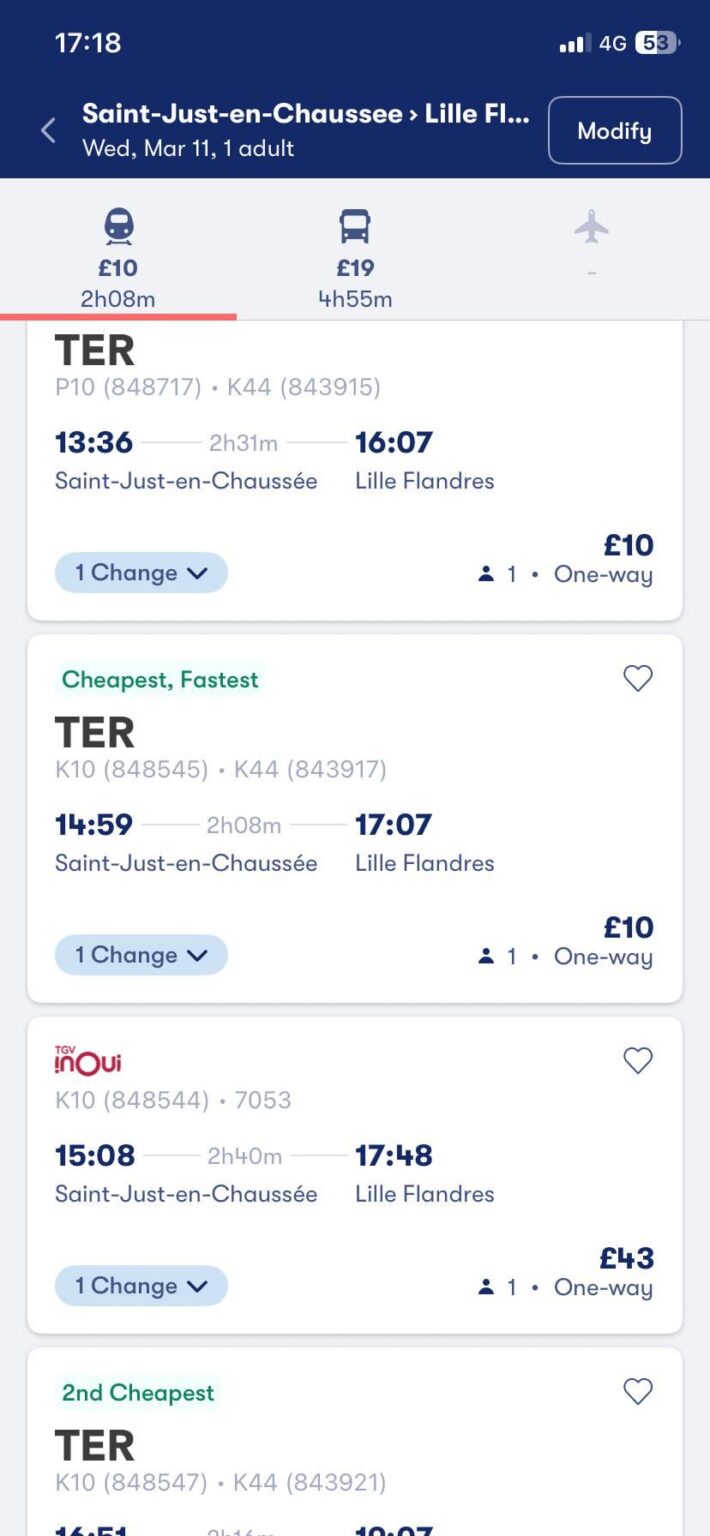Check flight options via the plane icon
Screen dimensions: 710x1536
click(x=592, y=235)
